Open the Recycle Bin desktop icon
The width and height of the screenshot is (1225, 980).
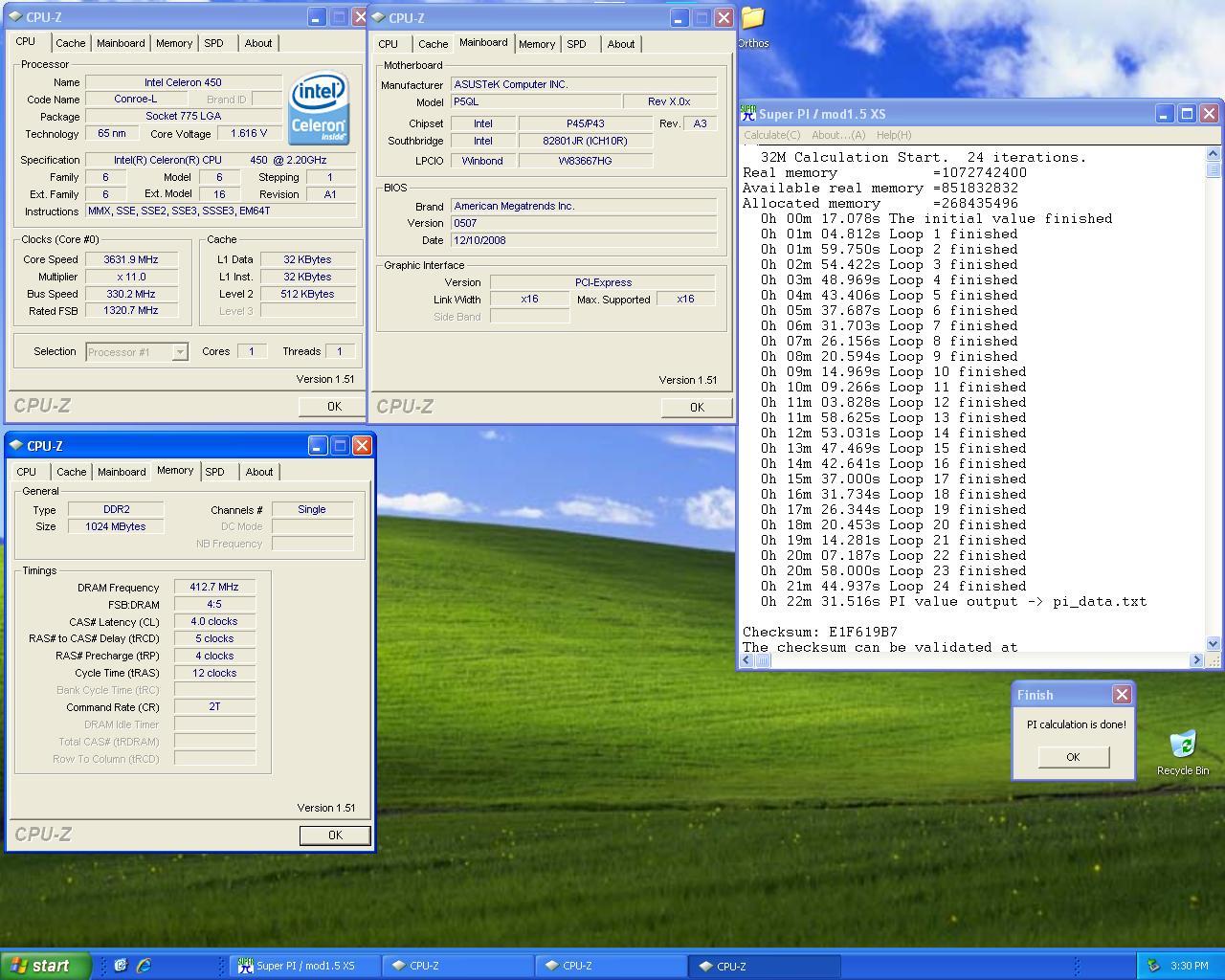[1183, 752]
